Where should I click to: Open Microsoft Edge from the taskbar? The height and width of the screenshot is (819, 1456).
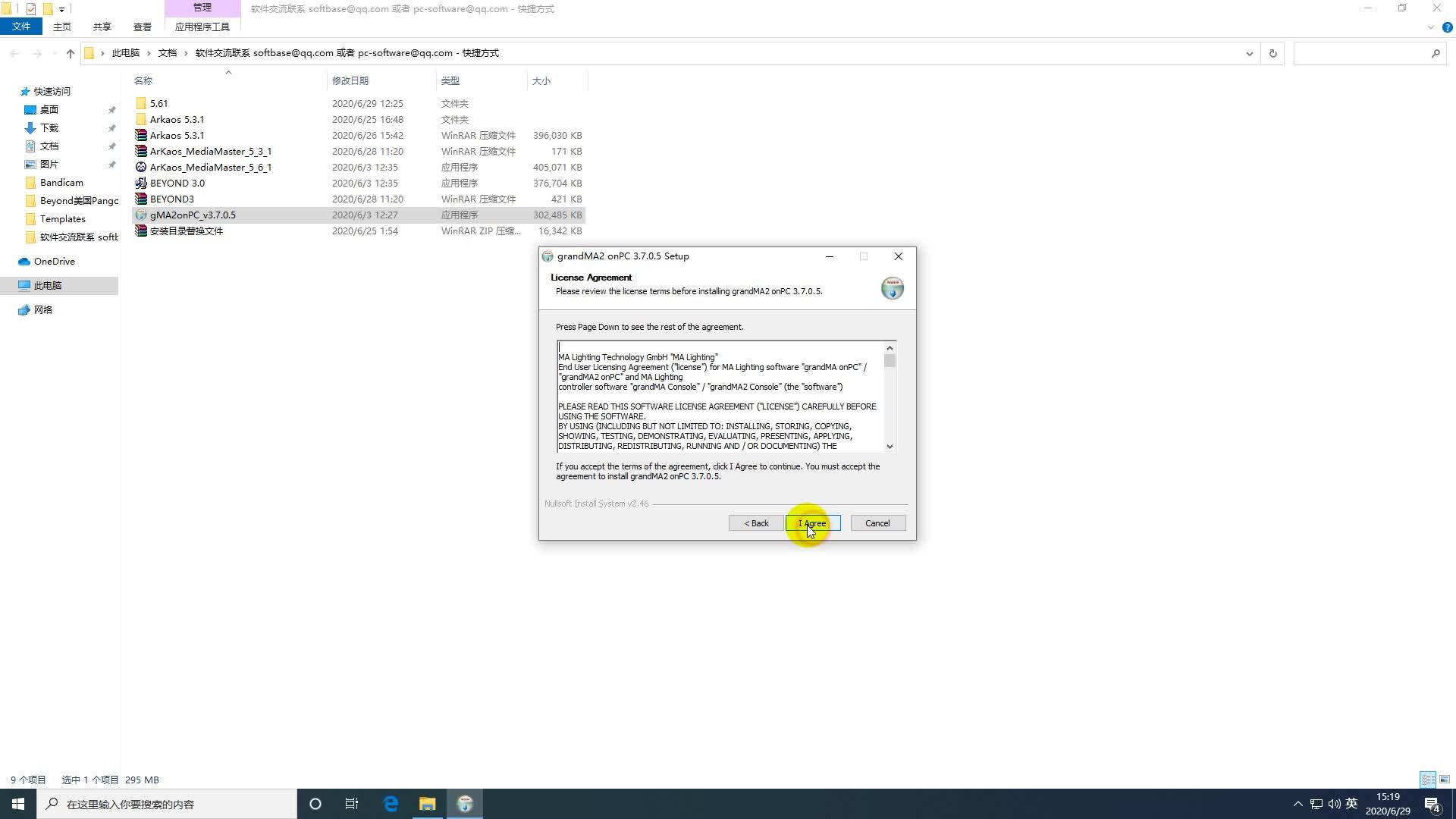click(x=391, y=804)
